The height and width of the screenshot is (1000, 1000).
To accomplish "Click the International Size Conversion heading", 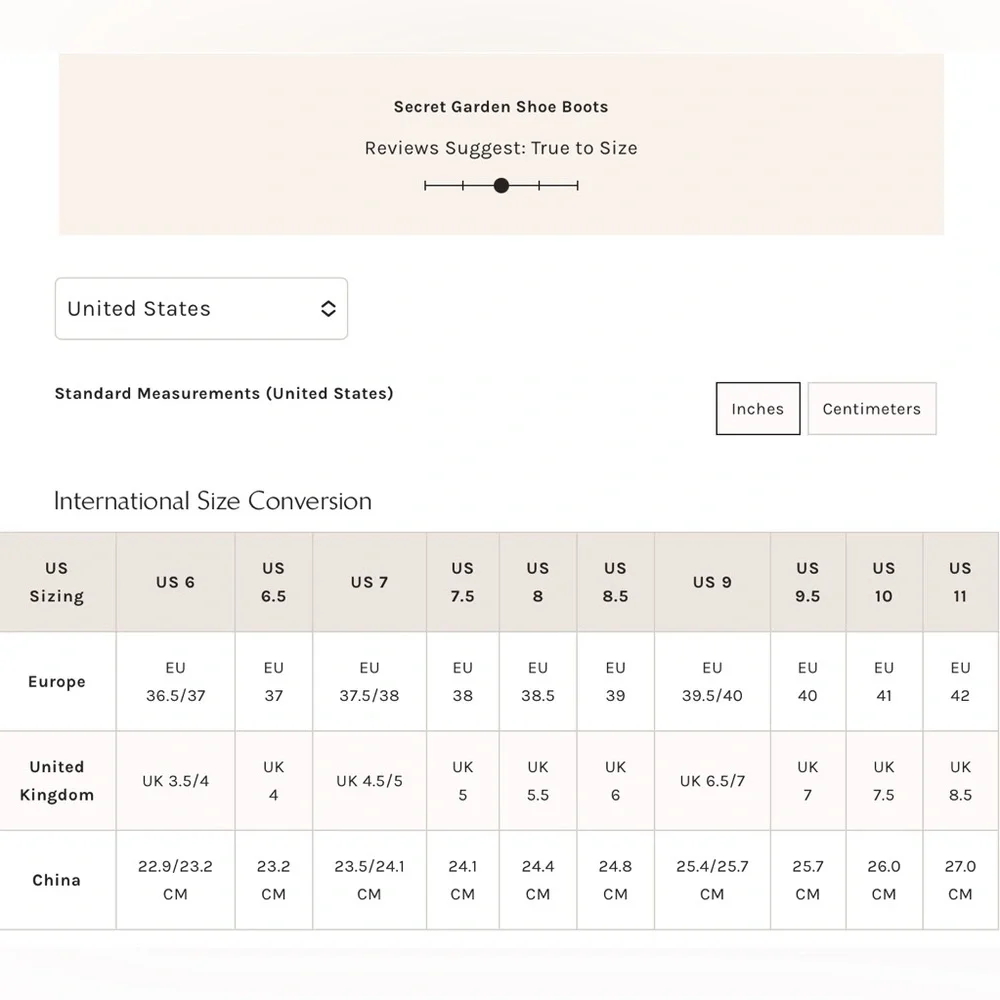I will point(212,501).
